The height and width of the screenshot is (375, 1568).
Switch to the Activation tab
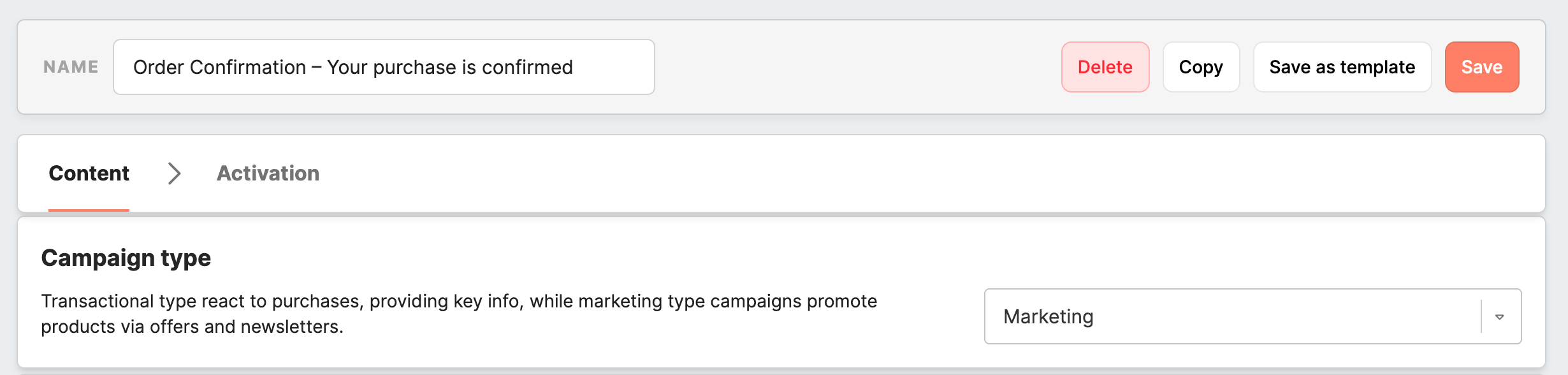coord(268,173)
